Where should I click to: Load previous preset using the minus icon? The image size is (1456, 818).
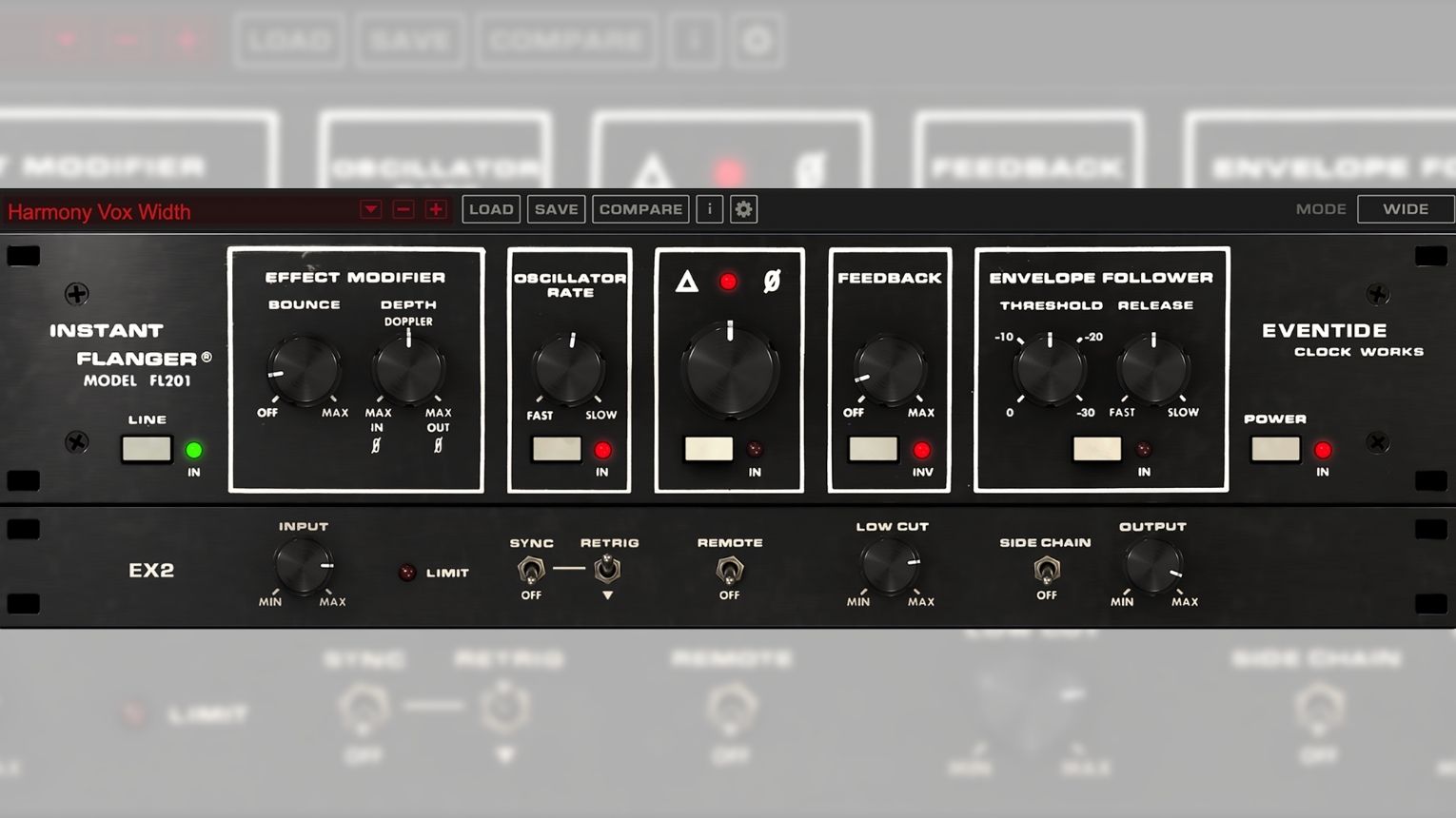coord(403,208)
